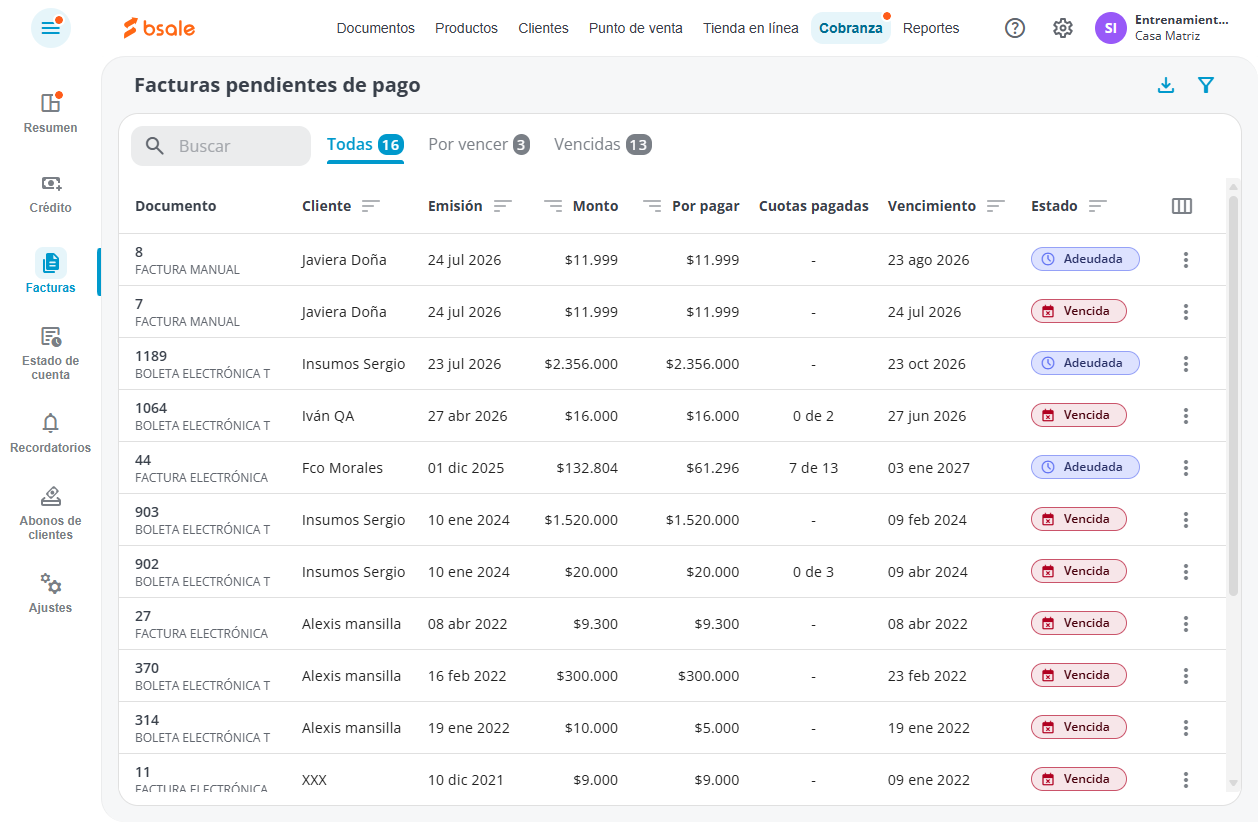Open actions menu for document 27

[x=1186, y=624]
